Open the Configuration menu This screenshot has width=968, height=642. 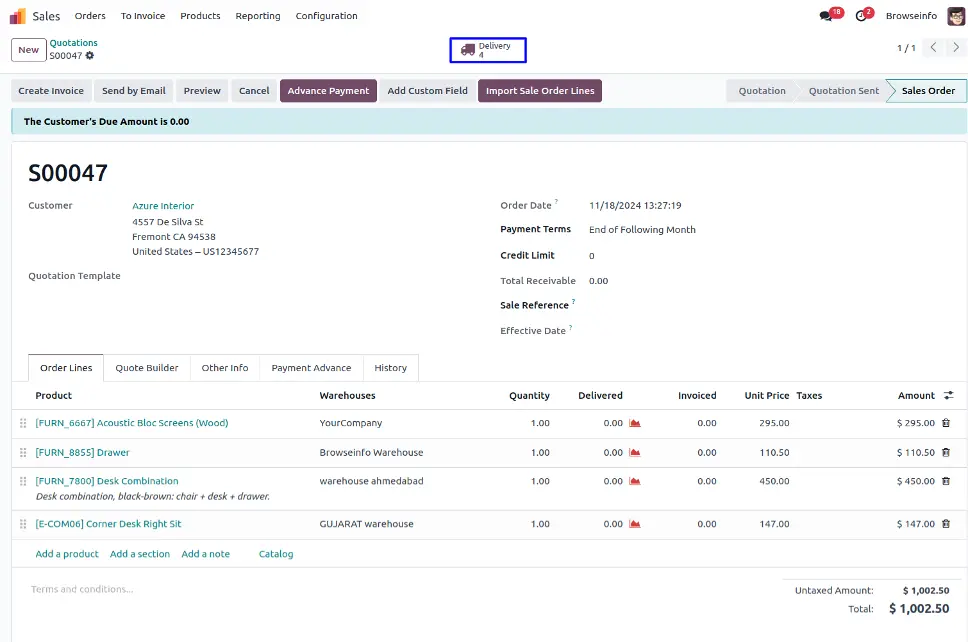[326, 16]
